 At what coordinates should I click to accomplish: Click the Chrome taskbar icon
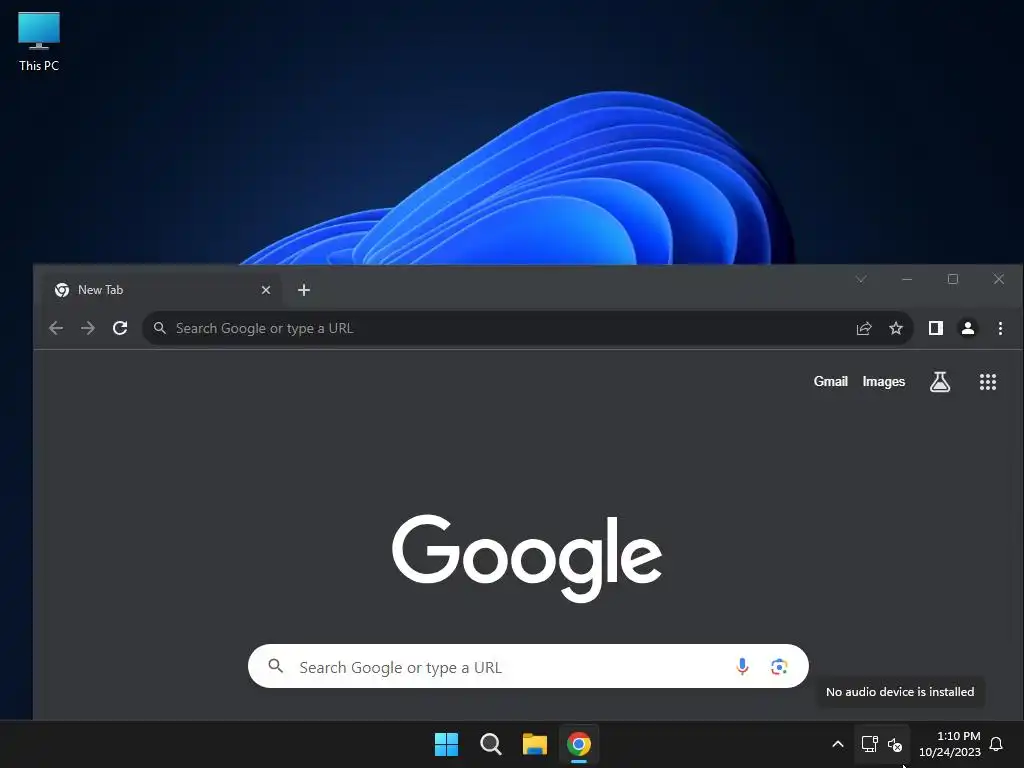[579, 744]
